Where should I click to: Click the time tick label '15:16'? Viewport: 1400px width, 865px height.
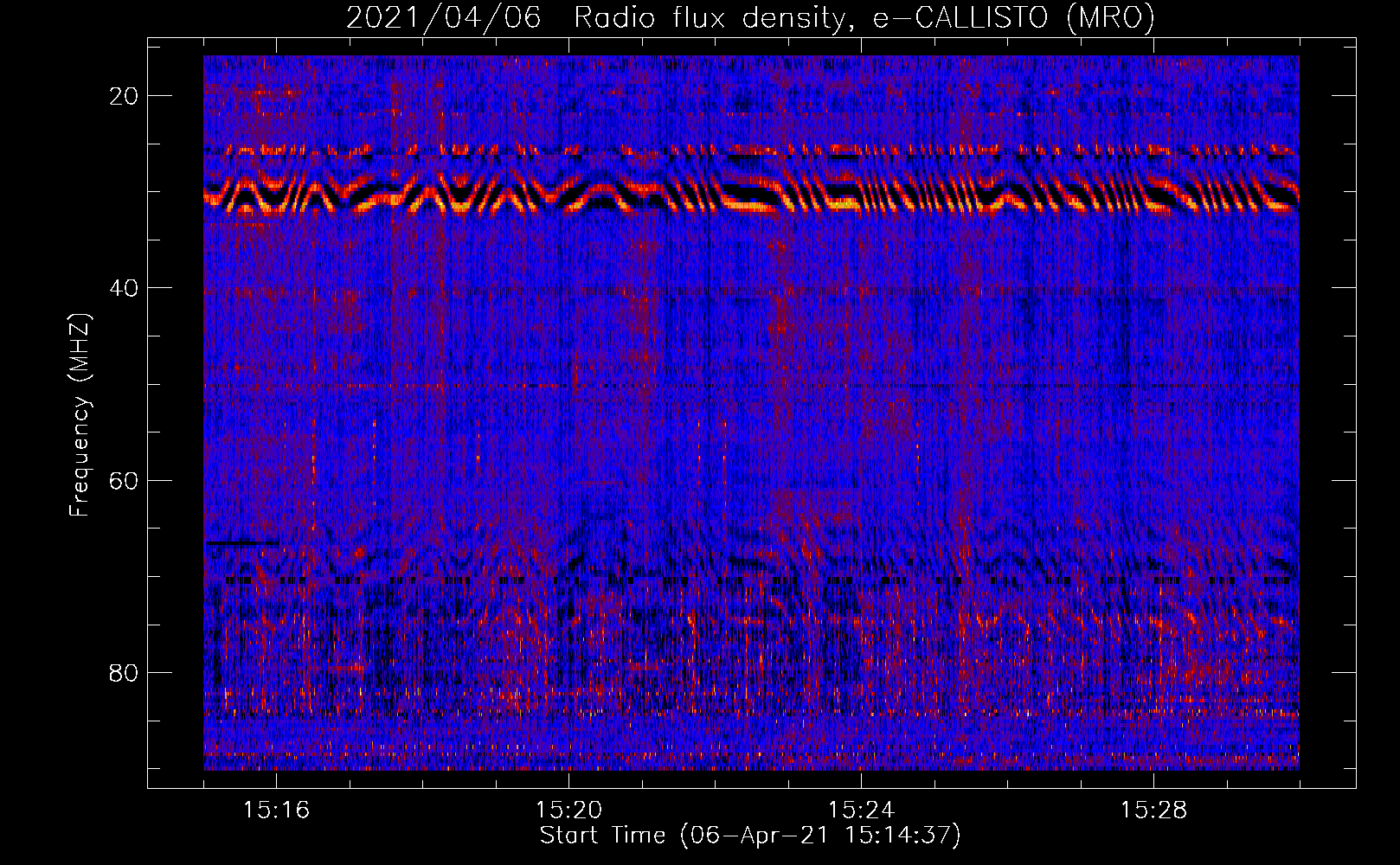(276, 811)
